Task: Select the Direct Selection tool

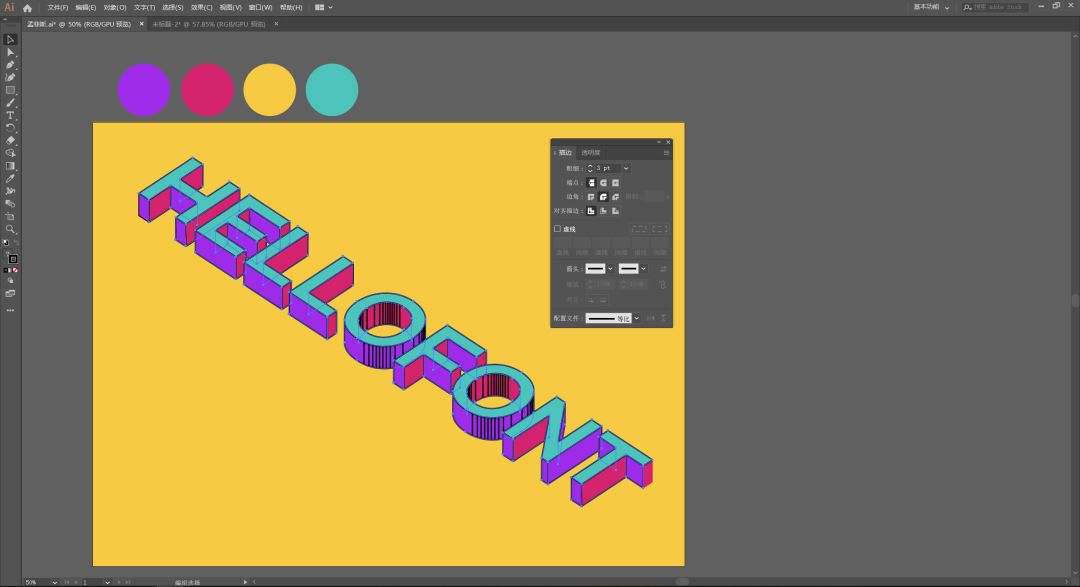Action: [x=10, y=52]
